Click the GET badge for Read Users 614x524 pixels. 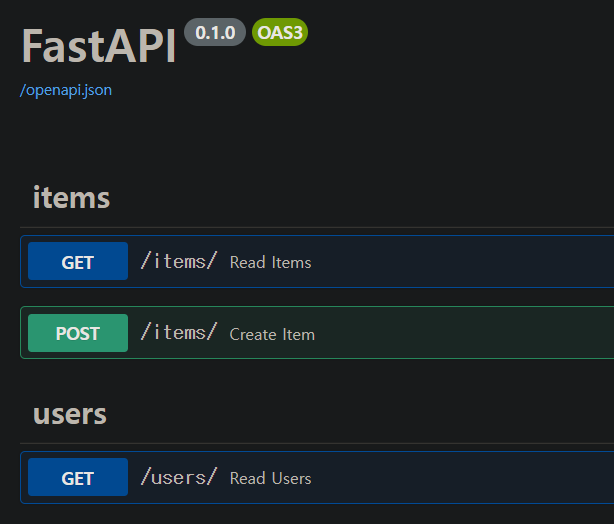(78, 477)
